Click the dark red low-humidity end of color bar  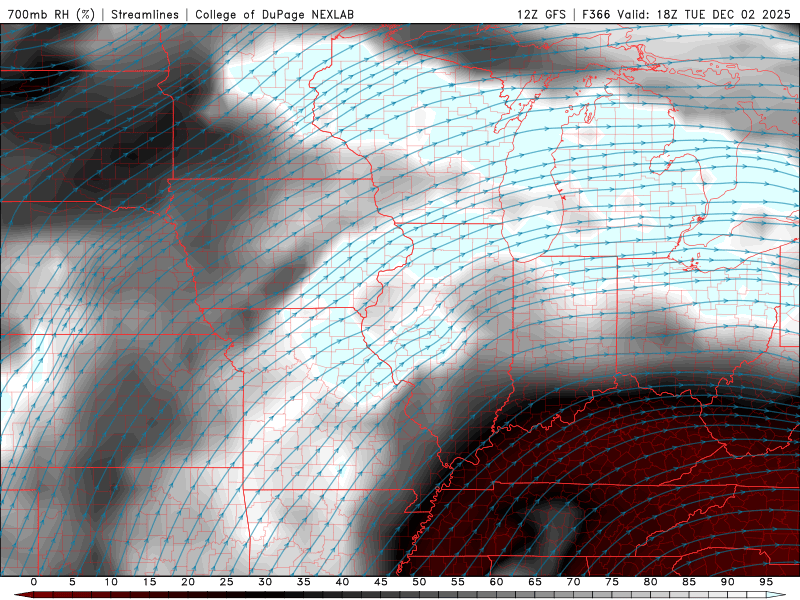(23, 595)
